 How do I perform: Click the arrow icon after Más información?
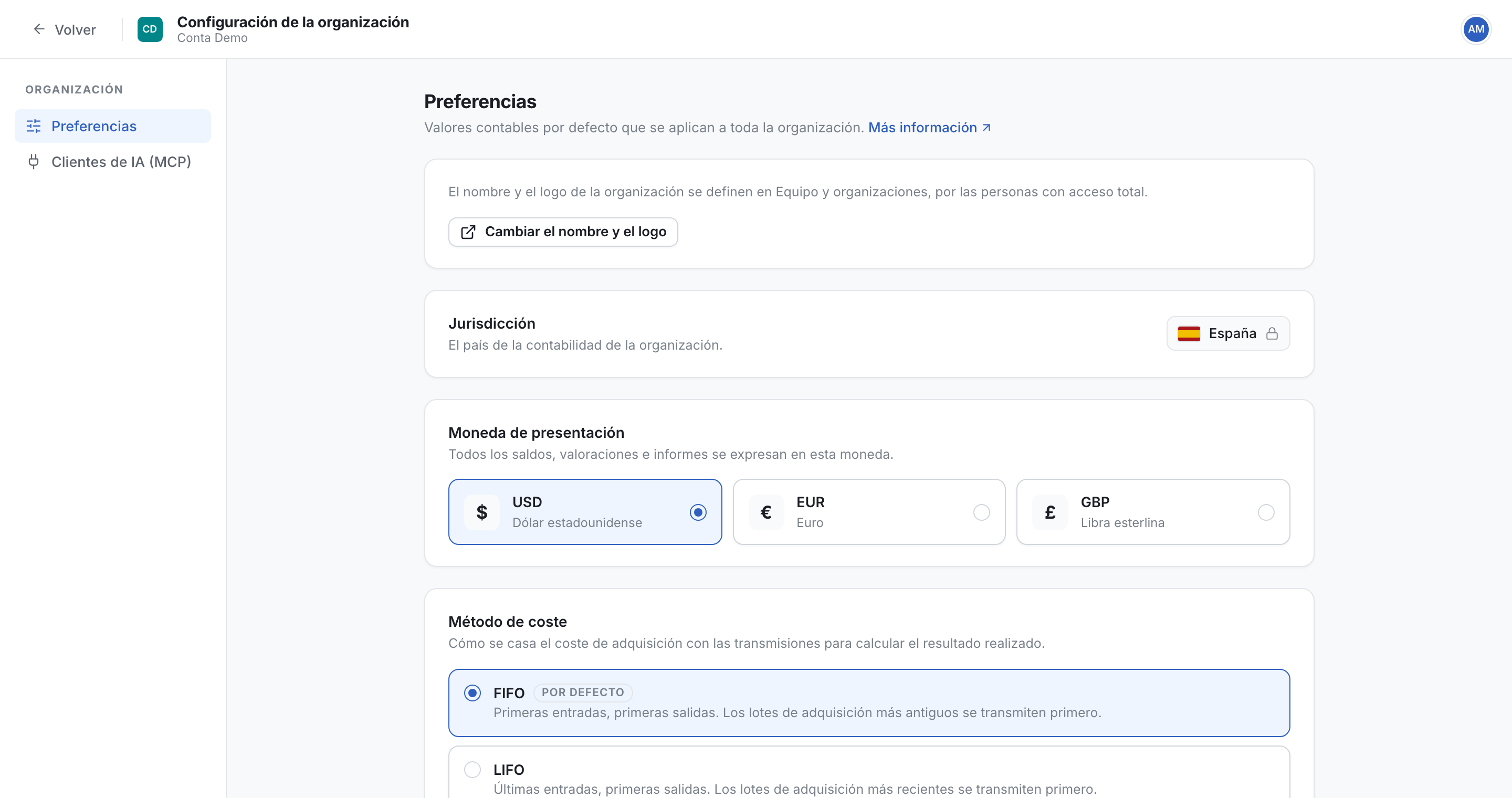[986, 128]
